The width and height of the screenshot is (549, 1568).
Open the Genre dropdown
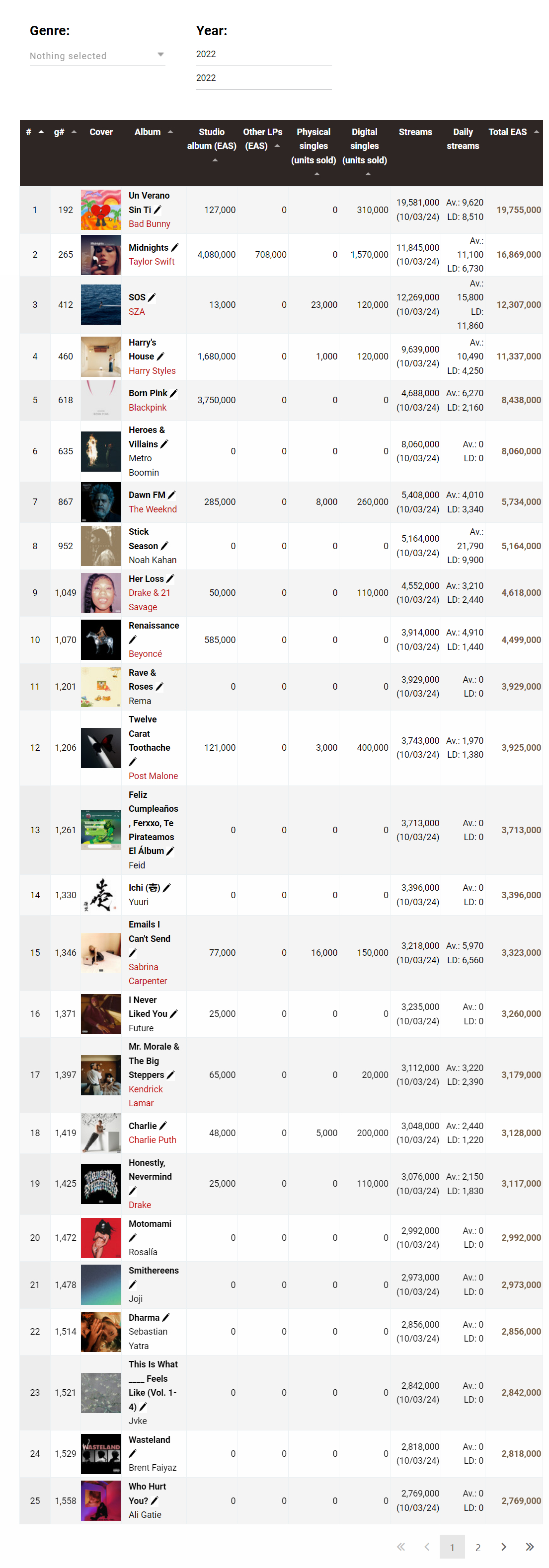(97, 56)
